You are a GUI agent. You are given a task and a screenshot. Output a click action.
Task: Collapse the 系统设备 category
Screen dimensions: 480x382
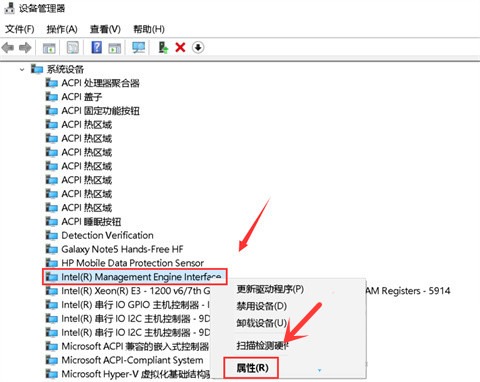[x=22, y=70]
